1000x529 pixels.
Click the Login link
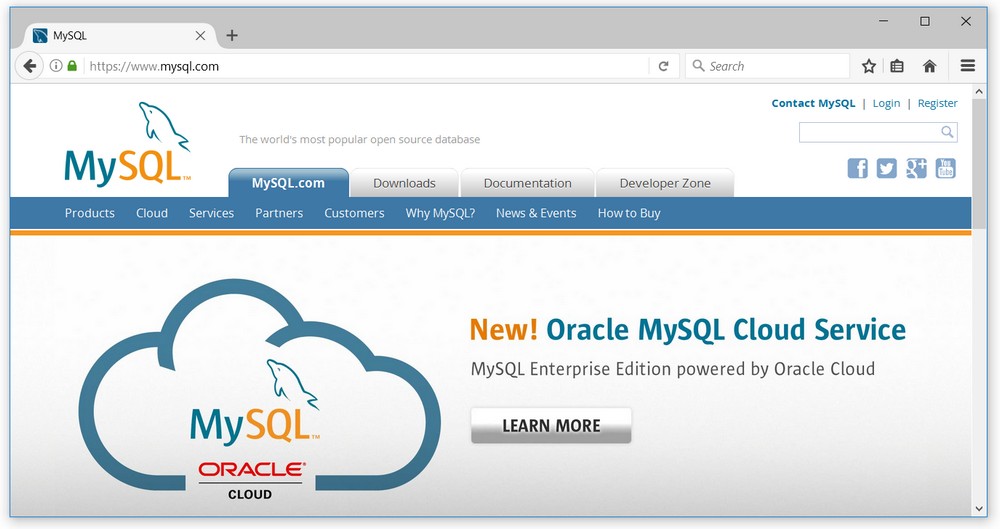pos(886,103)
